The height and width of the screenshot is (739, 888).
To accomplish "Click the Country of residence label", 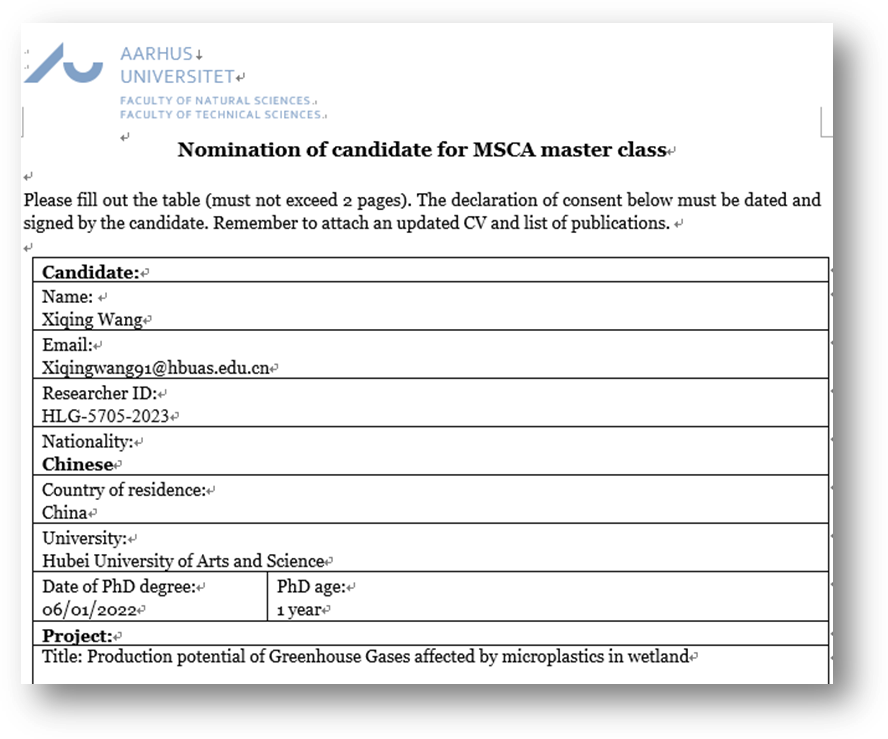I will click(123, 490).
